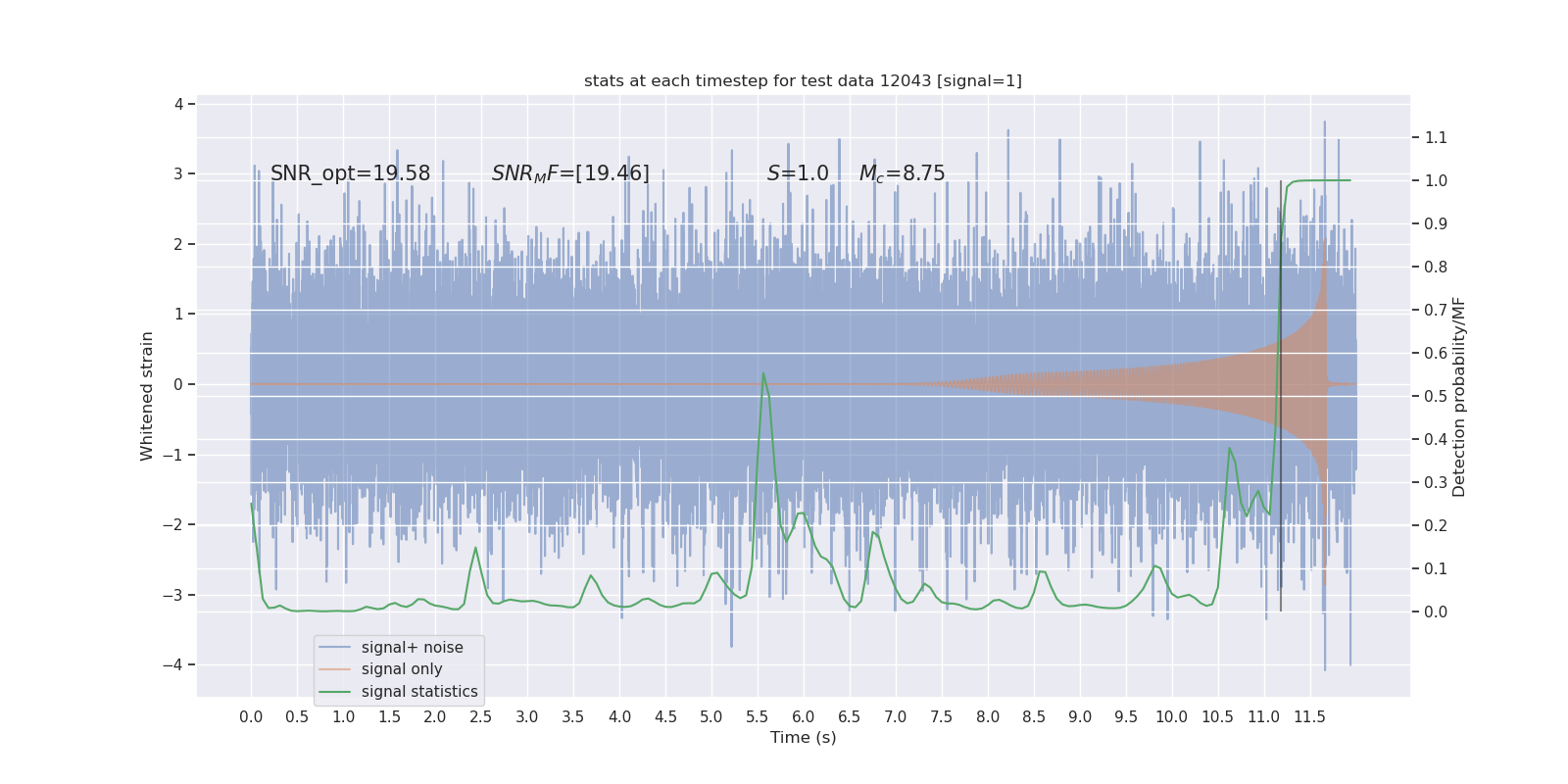Select the 0.1 tick on the detection probability axis
Screen dimensions: 1568x784
(1436, 568)
